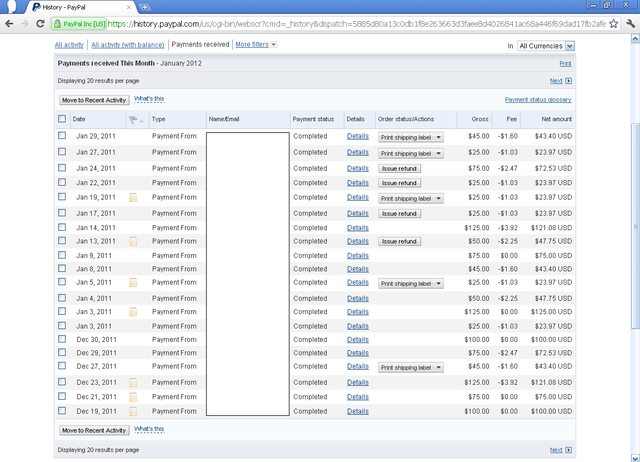Open Print shipping label dropdown for Jan 19
640x462 pixels.
coord(411,199)
